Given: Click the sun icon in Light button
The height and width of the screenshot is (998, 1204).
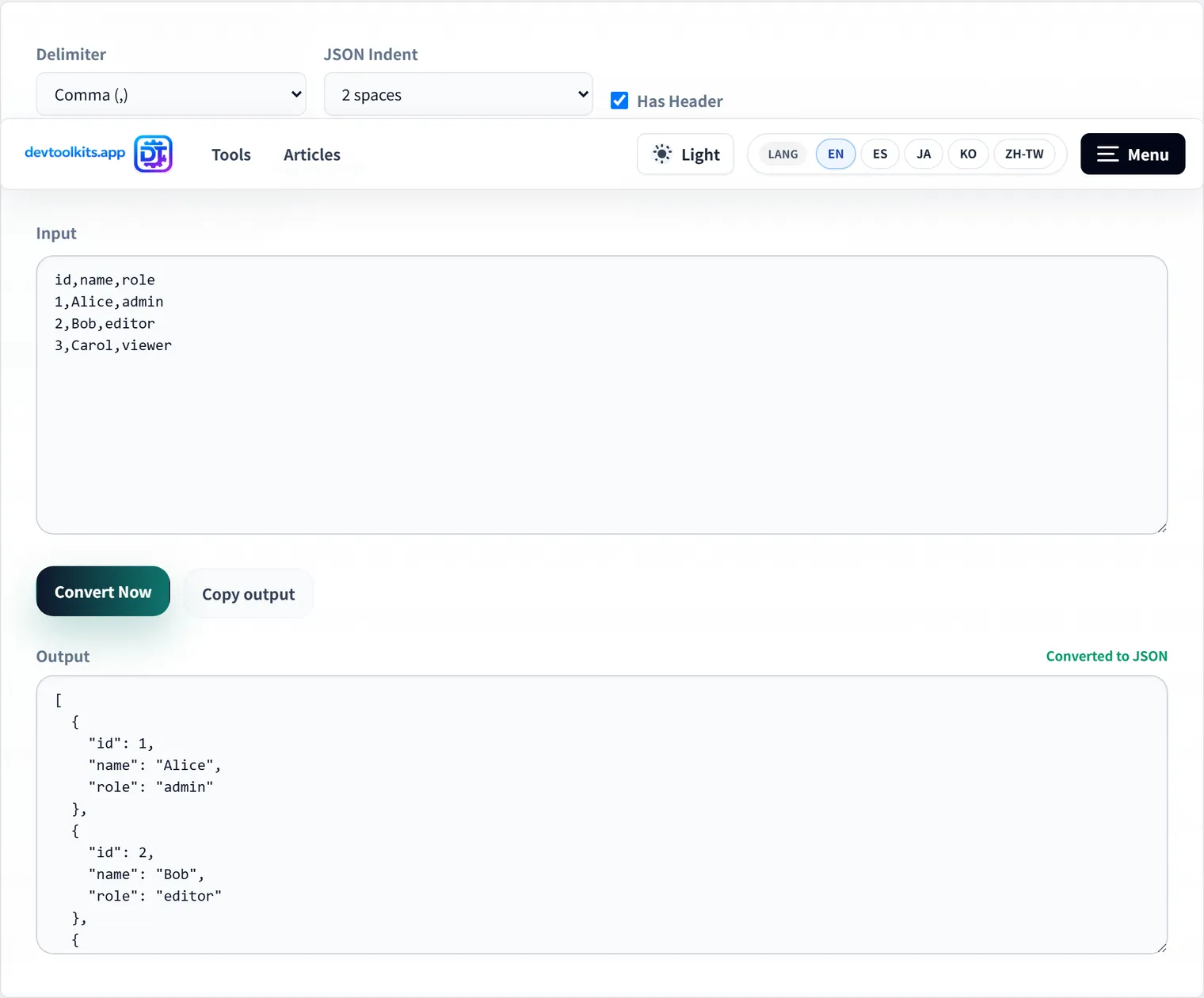Looking at the screenshot, I should pyautogui.click(x=662, y=154).
